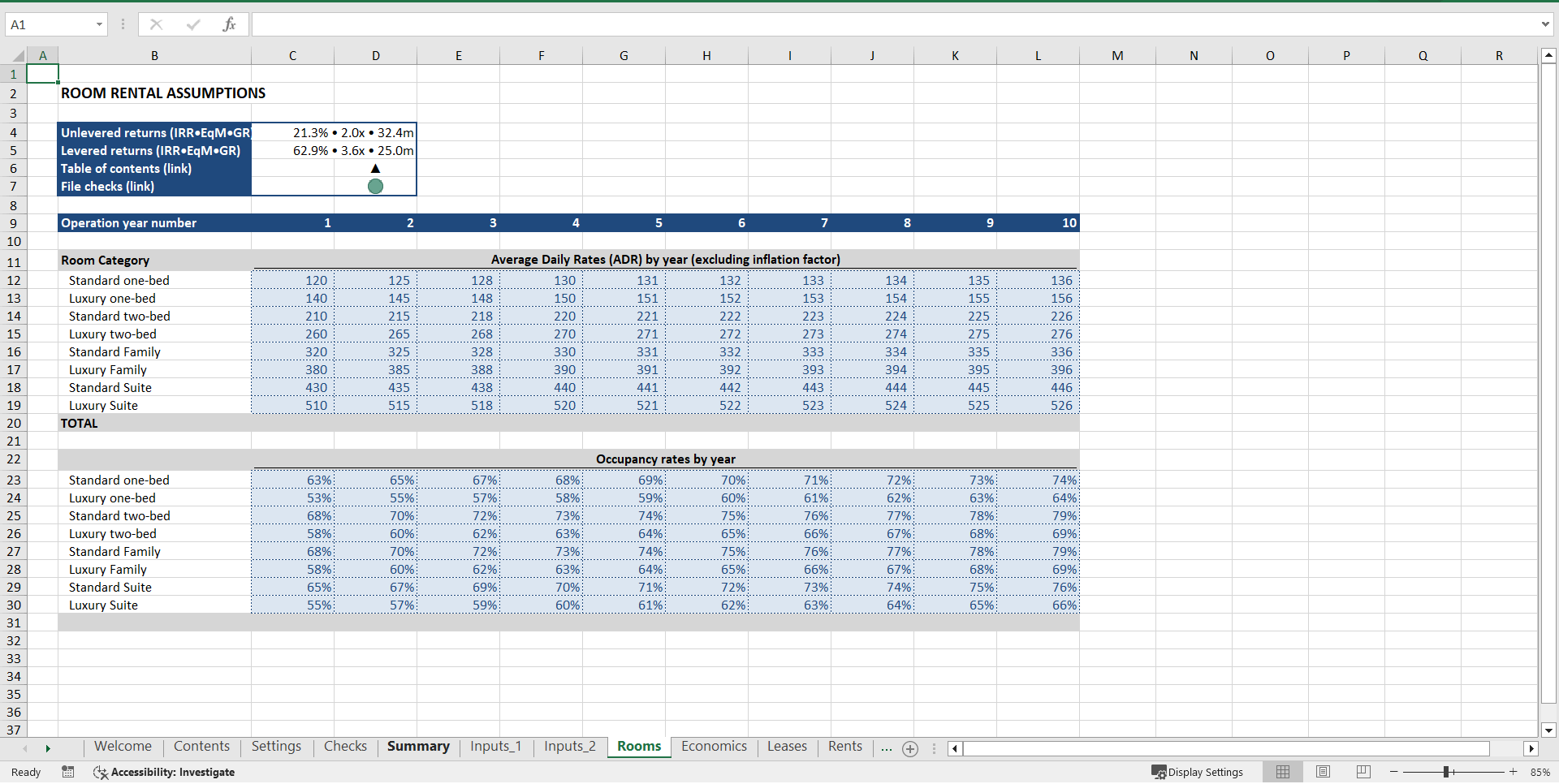This screenshot has height=784, width=1559.
Task: Select column C header
Action: (x=292, y=56)
